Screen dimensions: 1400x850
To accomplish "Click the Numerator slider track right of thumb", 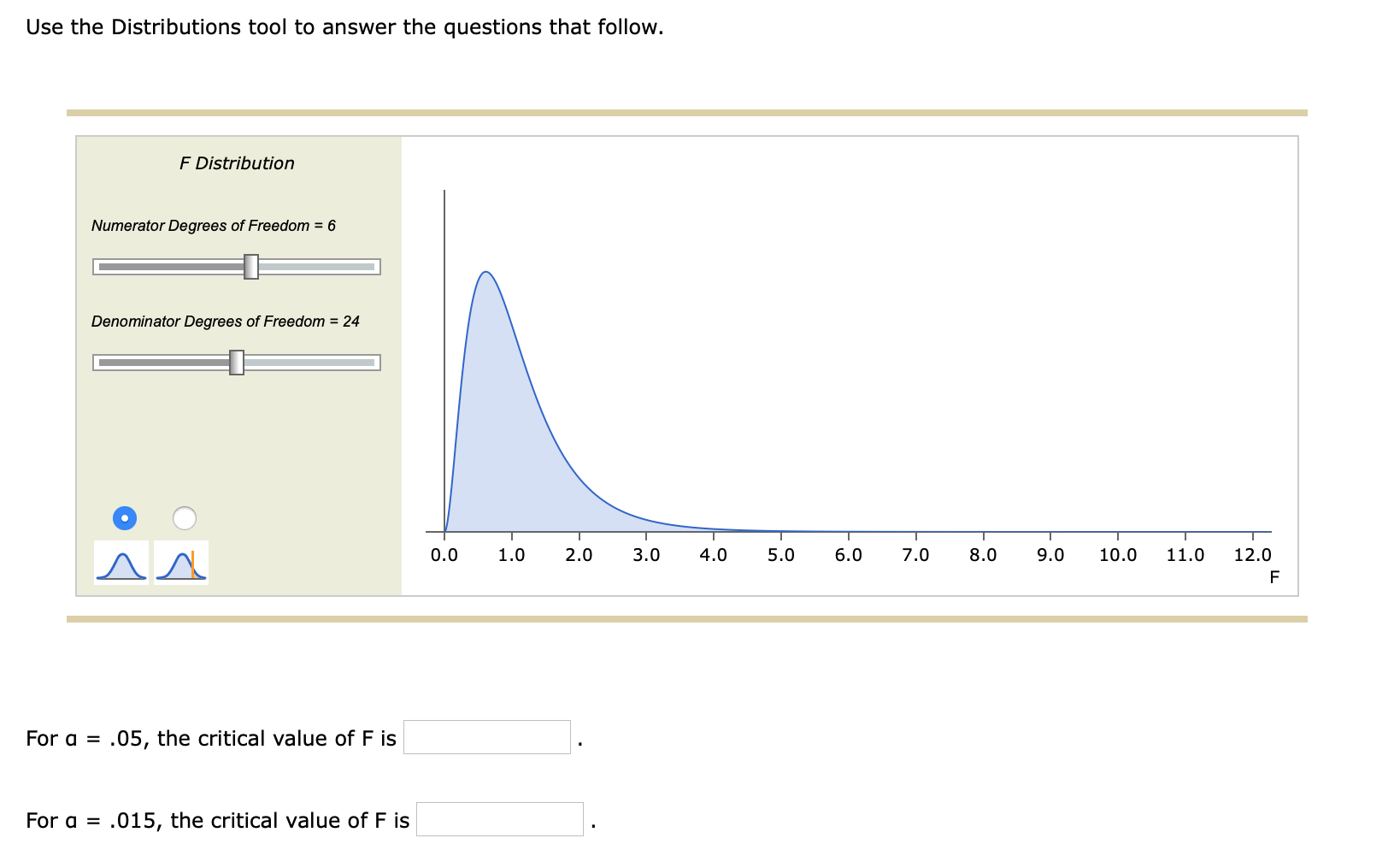I will [x=316, y=266].
